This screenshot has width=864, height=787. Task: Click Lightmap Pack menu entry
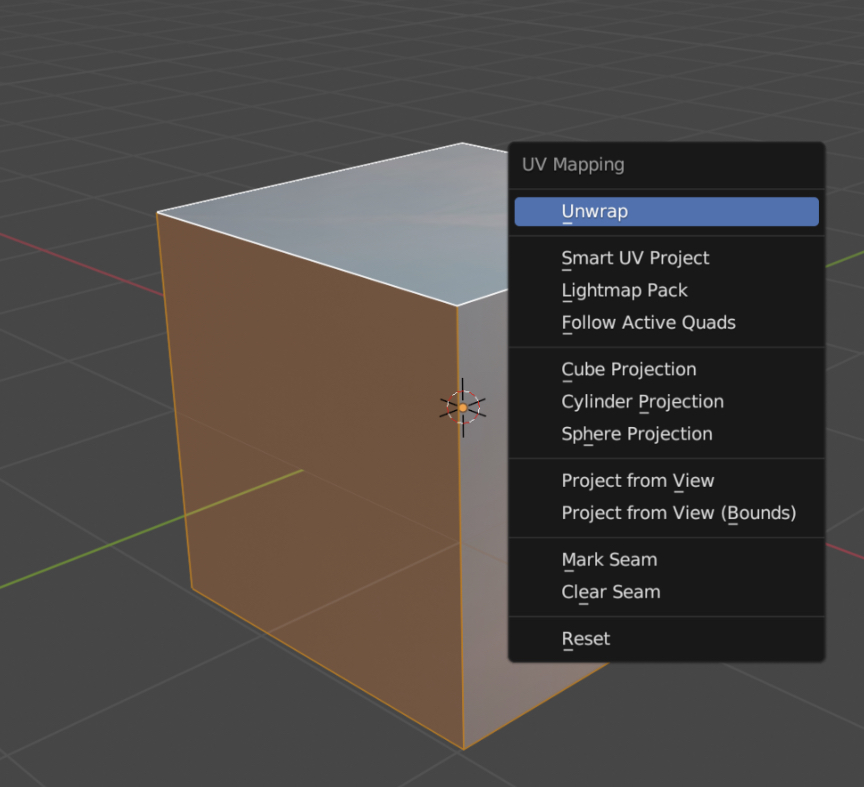click(624, 290)
